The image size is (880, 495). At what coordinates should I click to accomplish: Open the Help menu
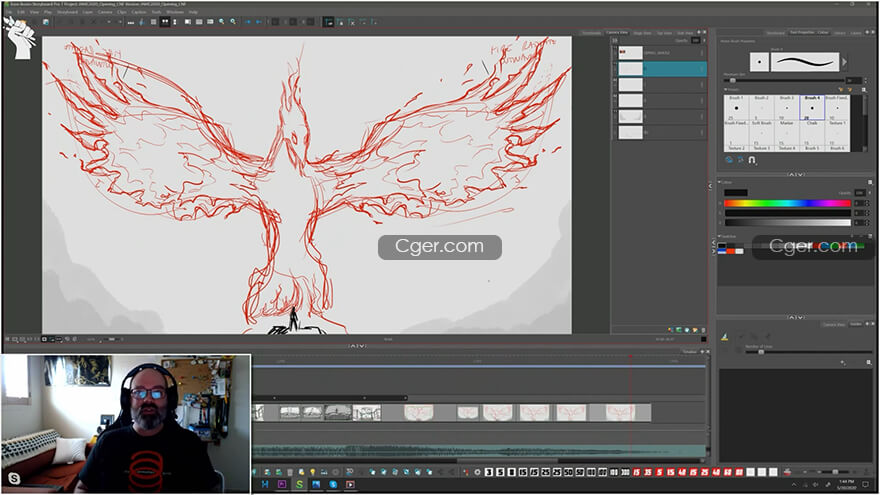click(x=193, y=12)
